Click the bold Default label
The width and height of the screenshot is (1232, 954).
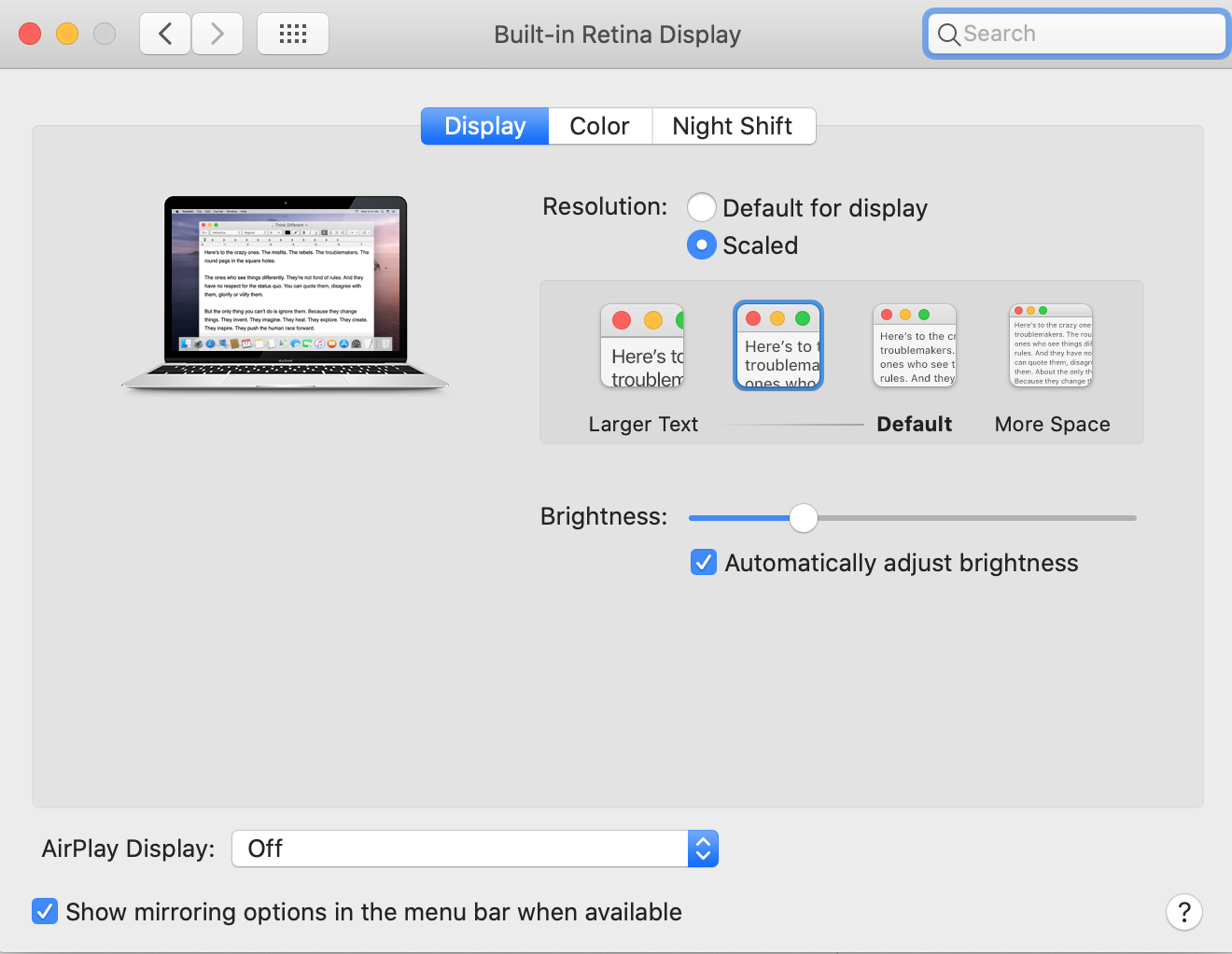point(915,425)
